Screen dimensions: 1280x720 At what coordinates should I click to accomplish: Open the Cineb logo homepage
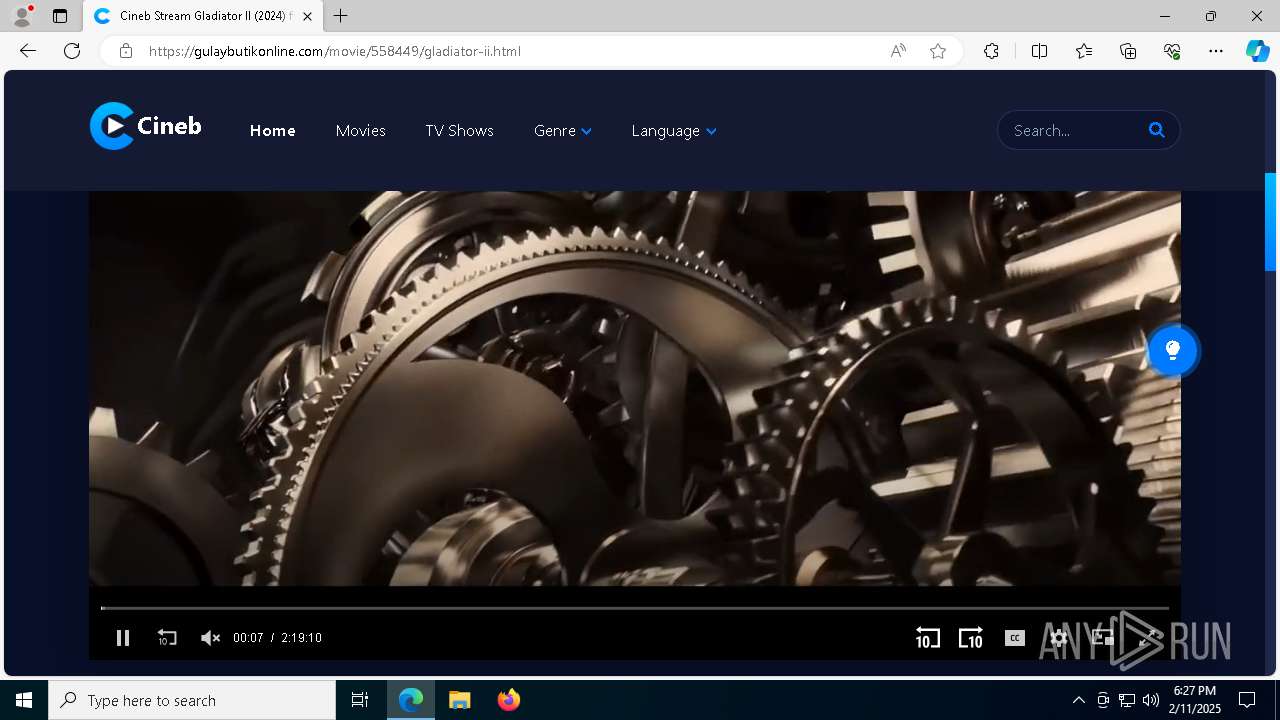146,126
